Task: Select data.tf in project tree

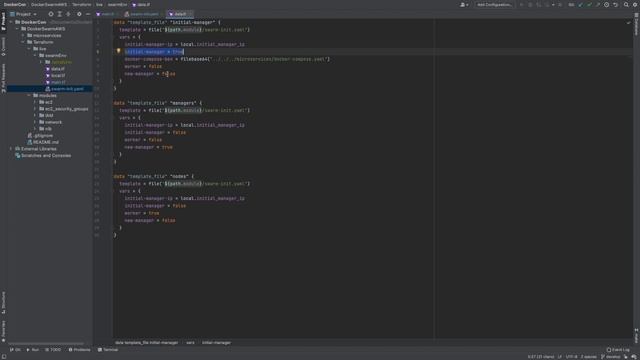Action: (55, 69)
